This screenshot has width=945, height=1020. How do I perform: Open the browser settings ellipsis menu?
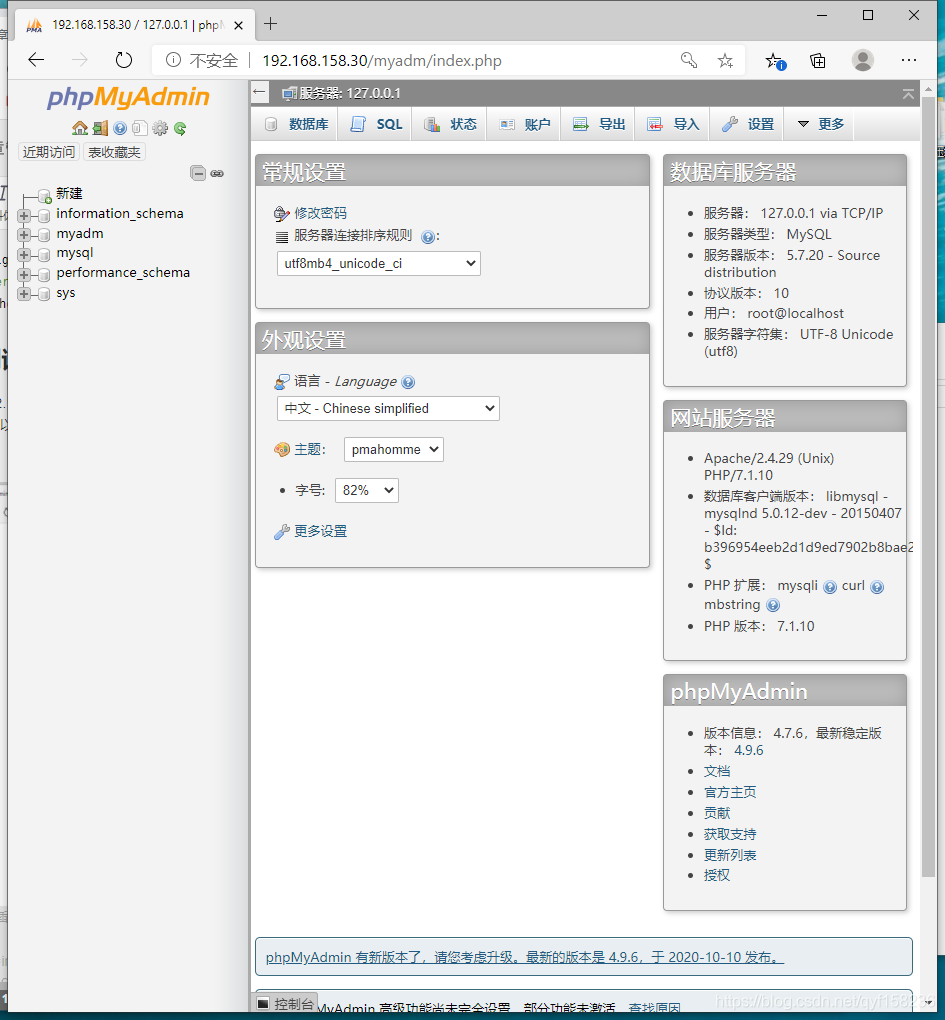(909, 60)
